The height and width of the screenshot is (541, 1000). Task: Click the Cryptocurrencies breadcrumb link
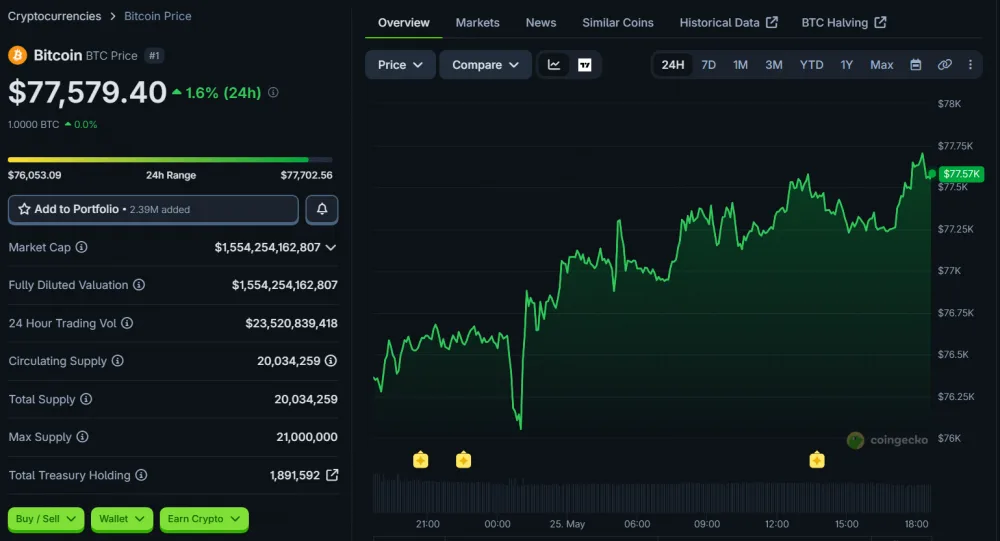54,16
